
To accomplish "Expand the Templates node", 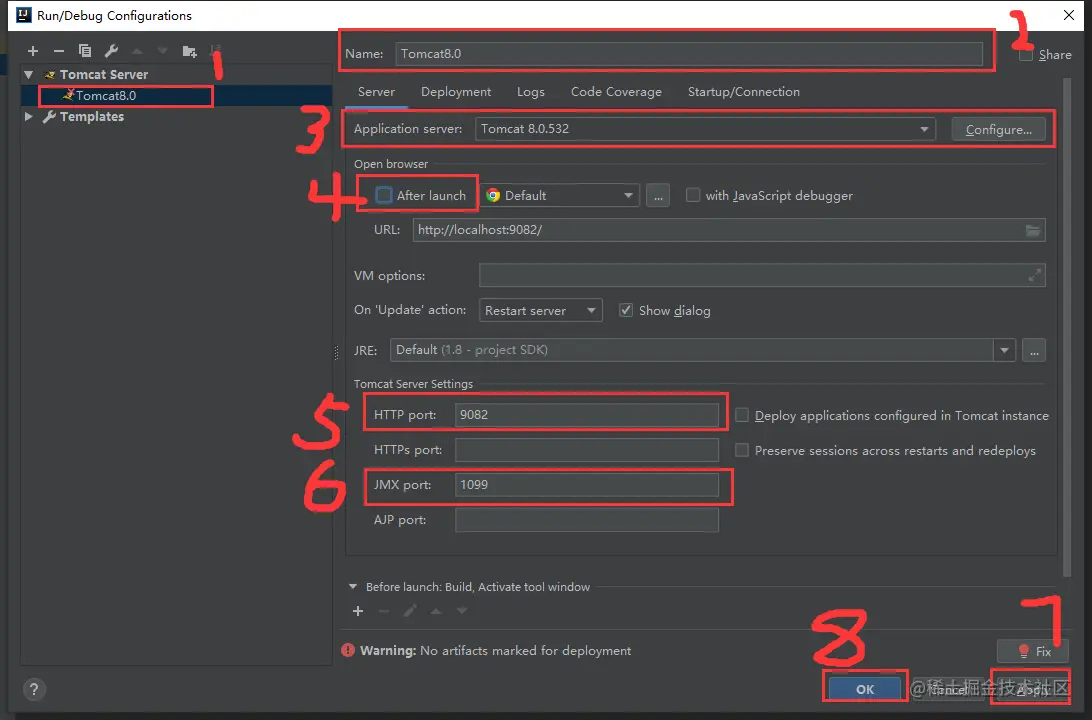I will [29, 116].
